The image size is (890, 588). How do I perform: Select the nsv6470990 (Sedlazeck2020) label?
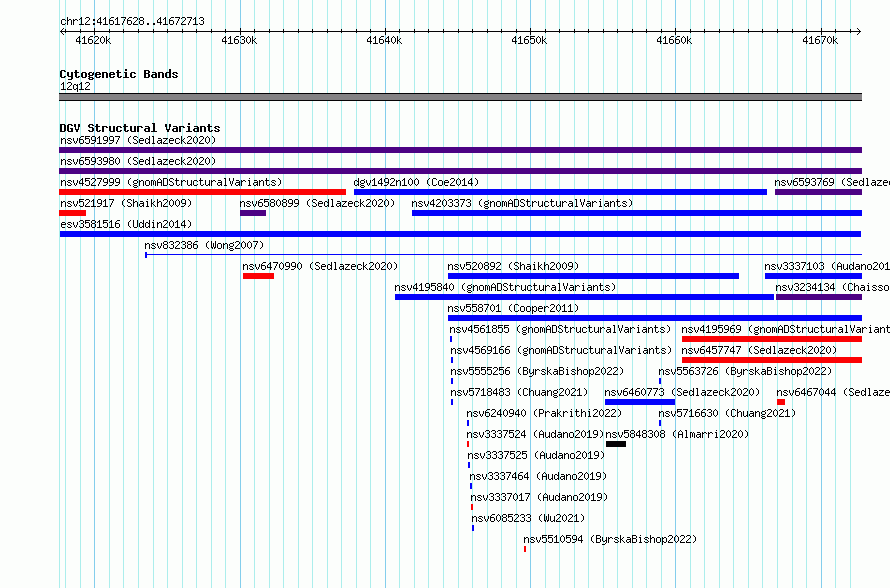[320, 266]
